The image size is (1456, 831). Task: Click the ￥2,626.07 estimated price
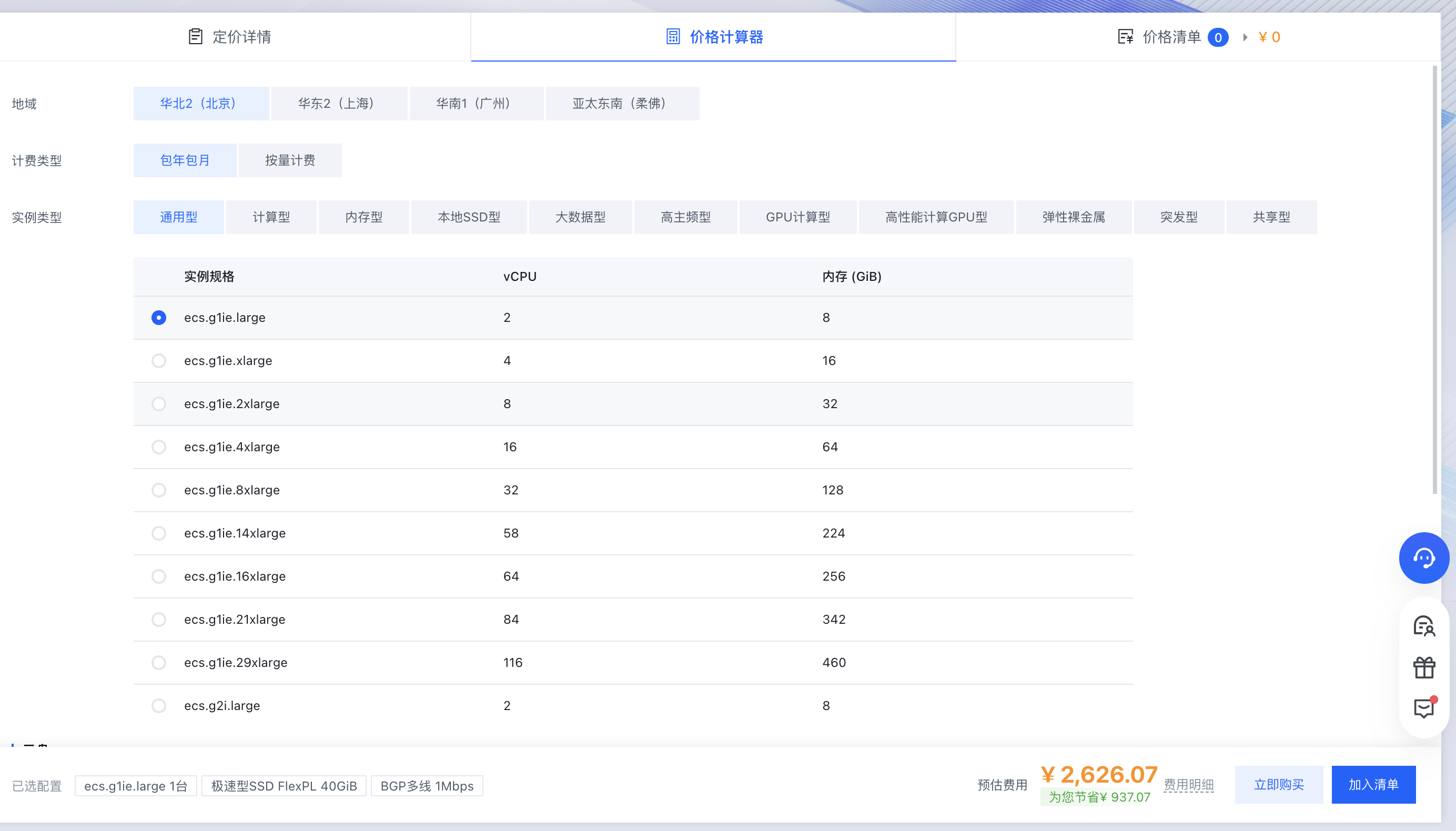1099,775
